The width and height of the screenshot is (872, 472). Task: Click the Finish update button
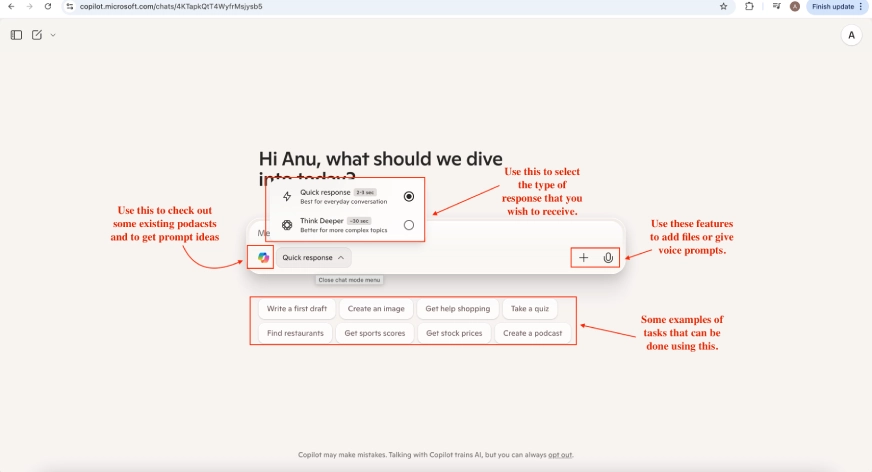pyautogui.click(x=833, y=7)
